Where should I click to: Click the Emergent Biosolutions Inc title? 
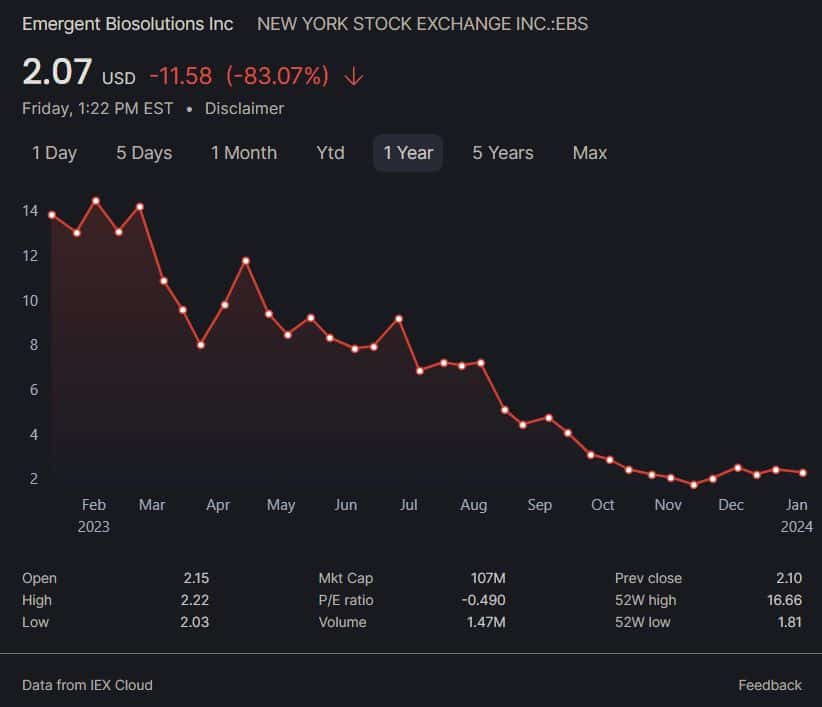(x=127, y=24)
